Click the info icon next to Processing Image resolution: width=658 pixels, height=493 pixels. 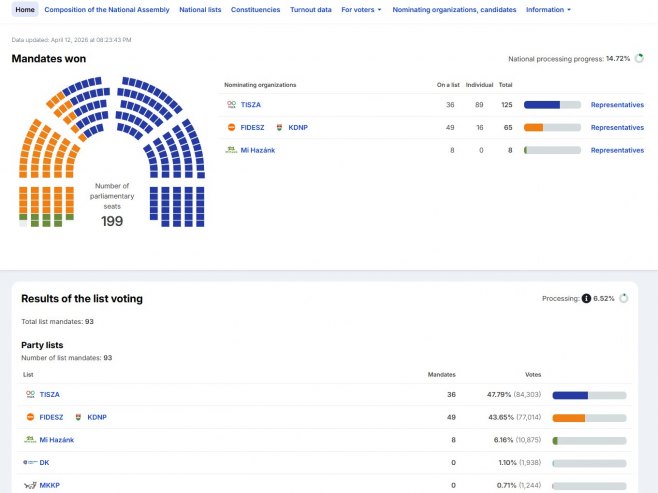tap(586, 298)
